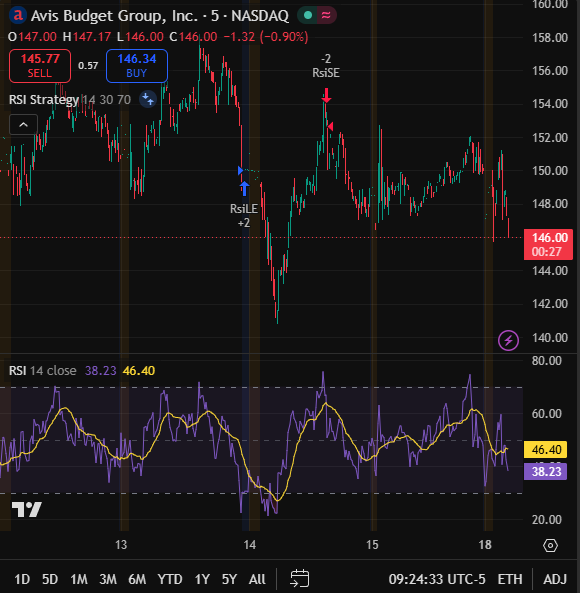Select the 5Y time range
Viewport: 580px width, 593px height.
229,579
